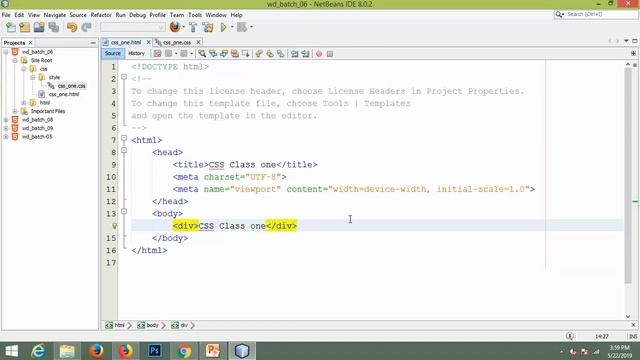Click the Debug Project toolbar icon
This screenshot has height=360, width=640.
[242, 27]
